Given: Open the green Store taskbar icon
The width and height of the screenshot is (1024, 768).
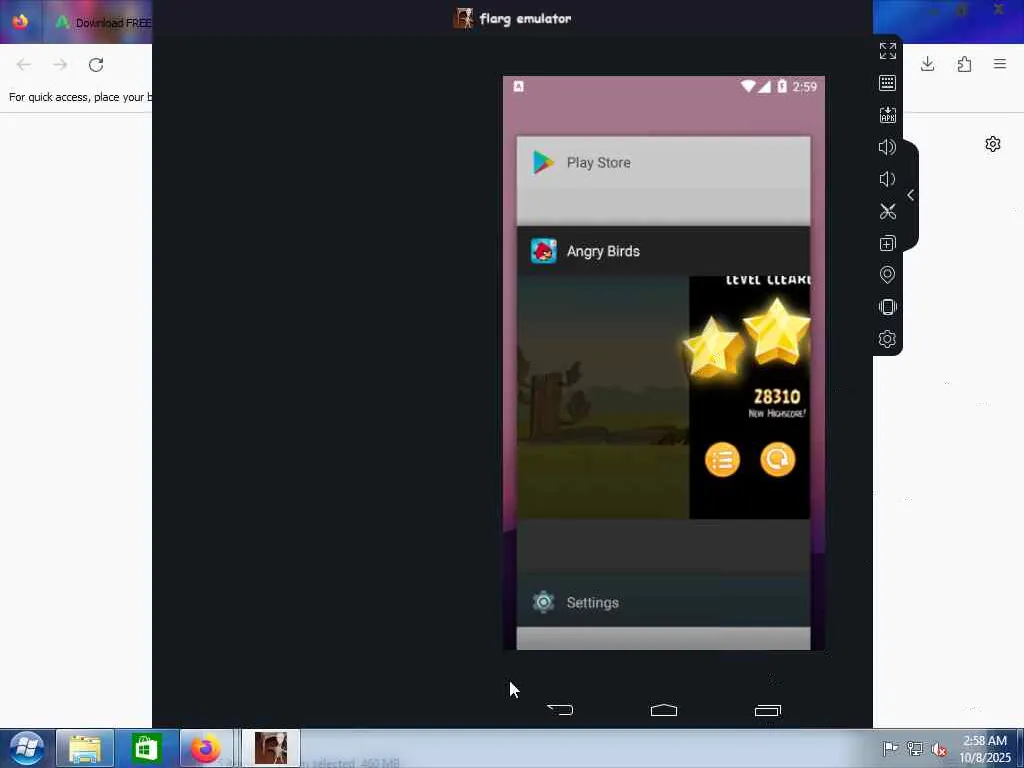Looking at the screenshot, I should coord(145,748).
